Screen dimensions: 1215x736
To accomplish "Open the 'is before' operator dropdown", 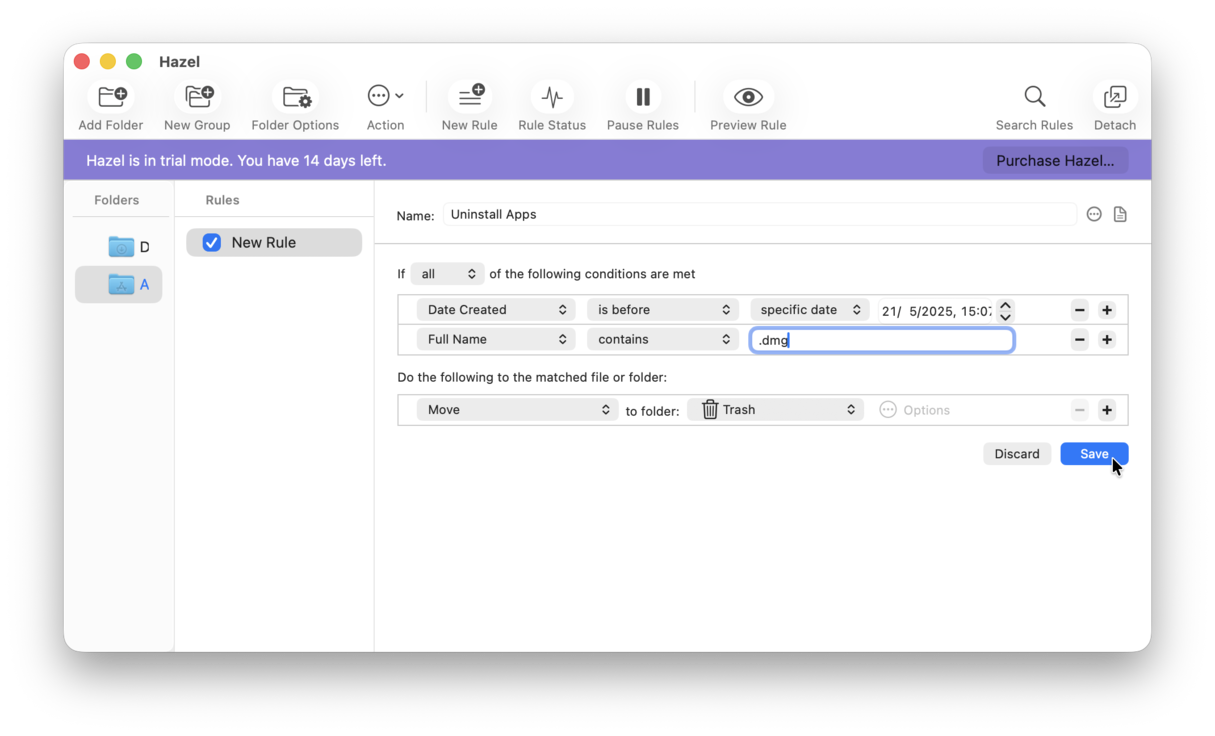I will [663, 310].
